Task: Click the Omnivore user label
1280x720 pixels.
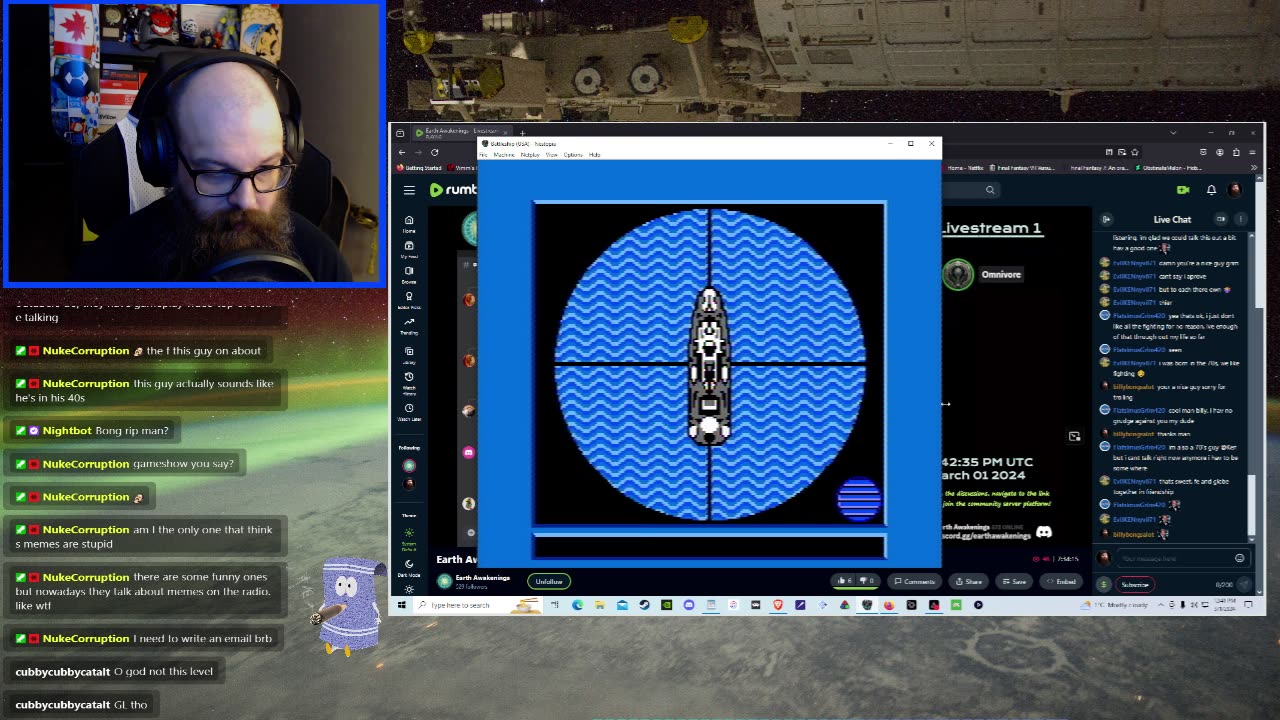Action: click(x=1001, y=274)
